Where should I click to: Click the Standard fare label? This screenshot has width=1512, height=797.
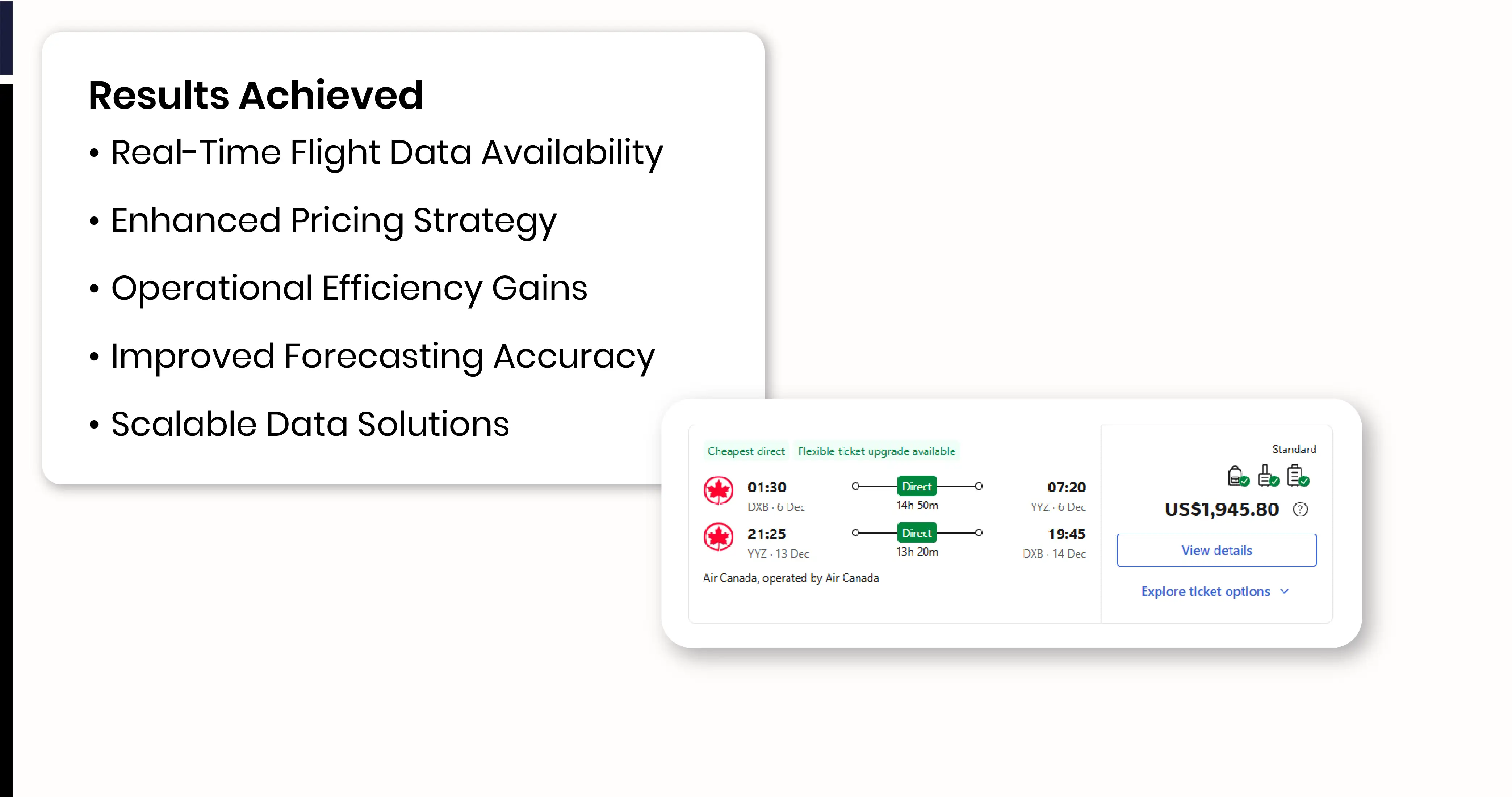(x=1294, y=449)
